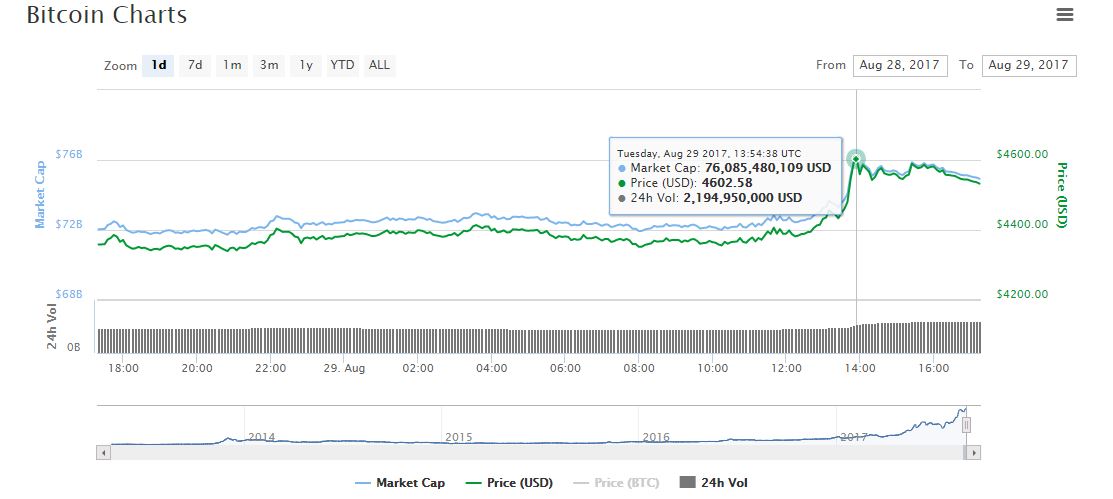Click the $76B market cap axis label

[x=69, y=153]
